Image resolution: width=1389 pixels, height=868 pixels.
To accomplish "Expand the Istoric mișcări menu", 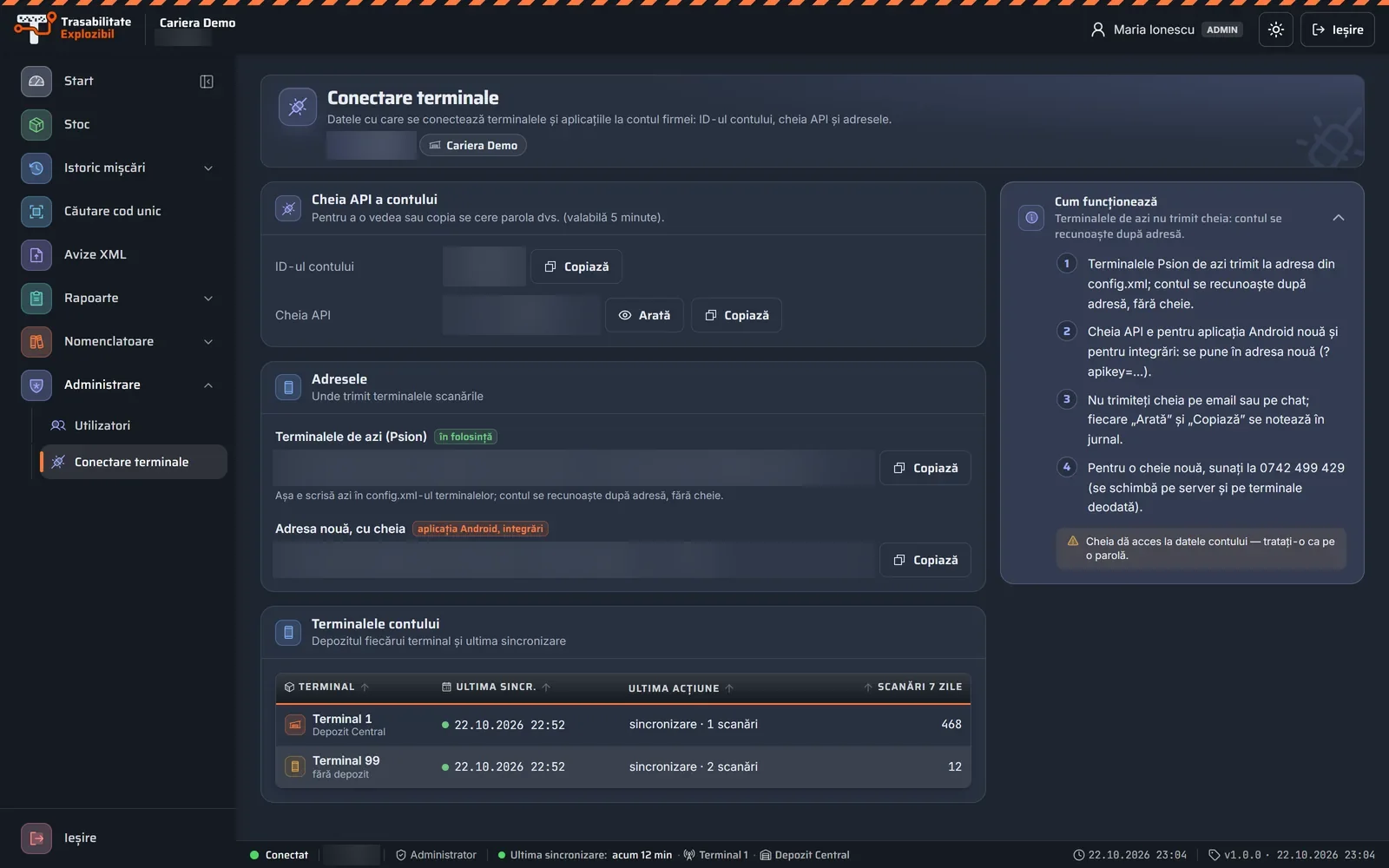I will point(118,168).
